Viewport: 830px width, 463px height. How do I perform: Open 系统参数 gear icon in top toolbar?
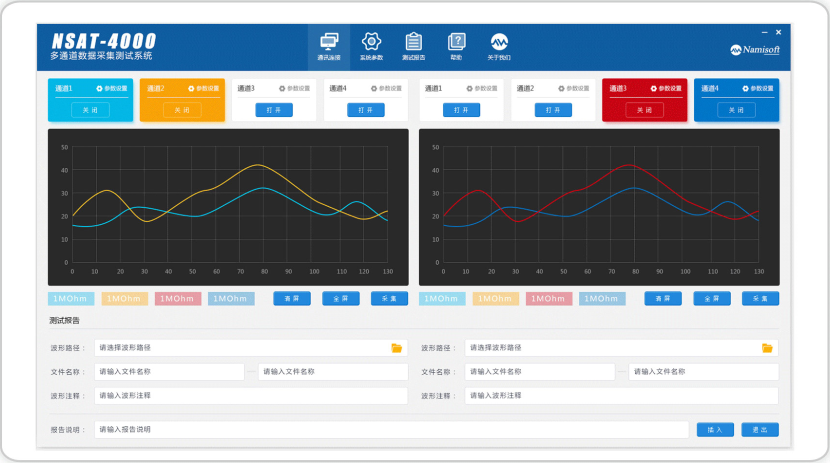pyautogui.click(x=371, y=44)
